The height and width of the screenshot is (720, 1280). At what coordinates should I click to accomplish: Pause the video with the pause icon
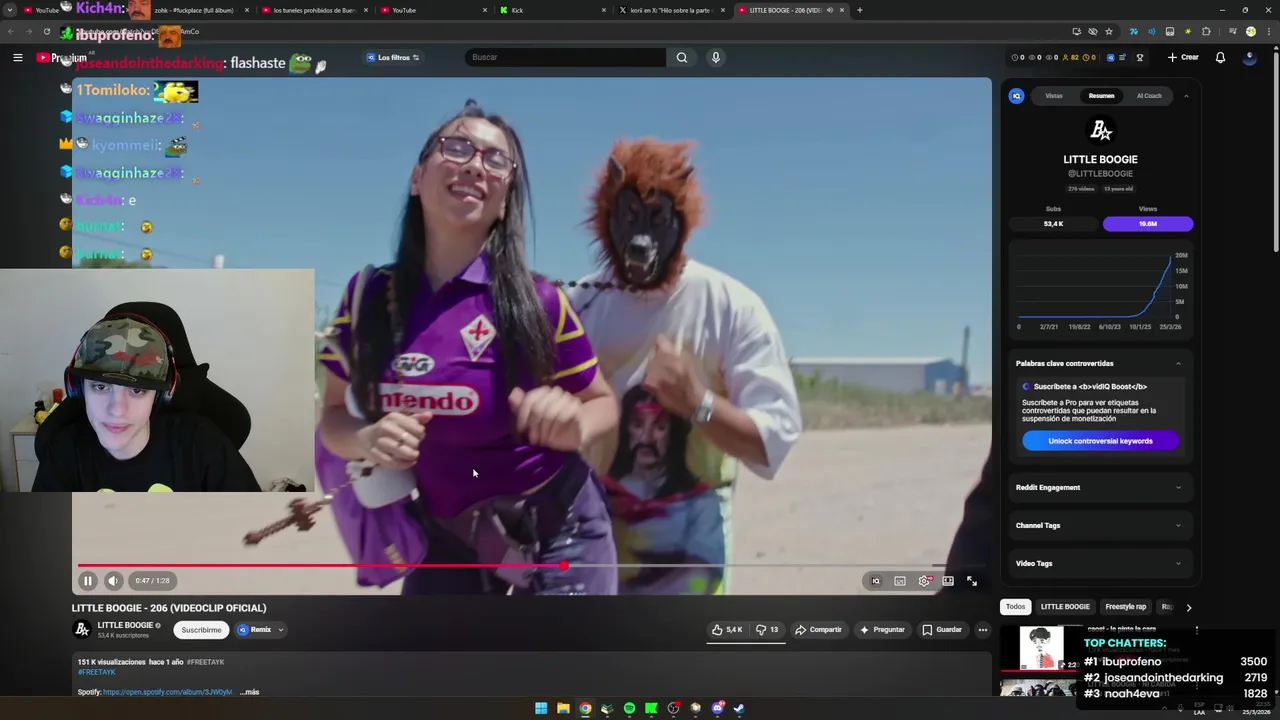pos(87,580)
